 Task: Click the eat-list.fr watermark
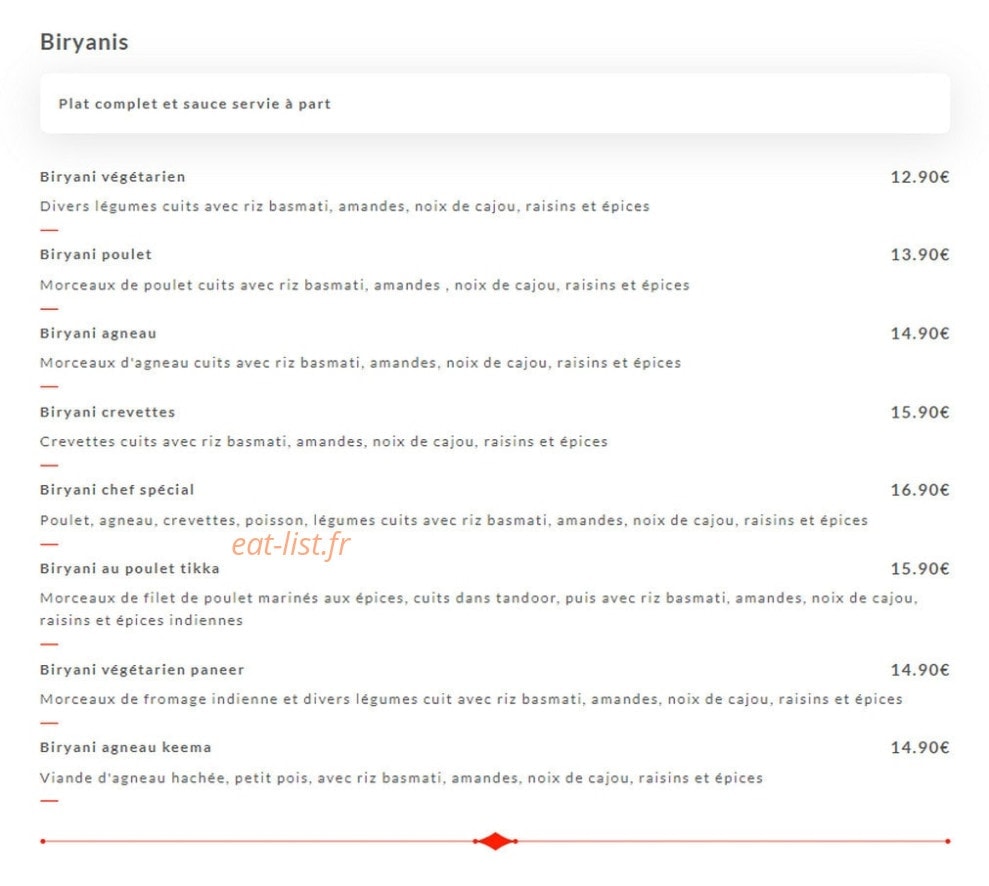point(290,544)
